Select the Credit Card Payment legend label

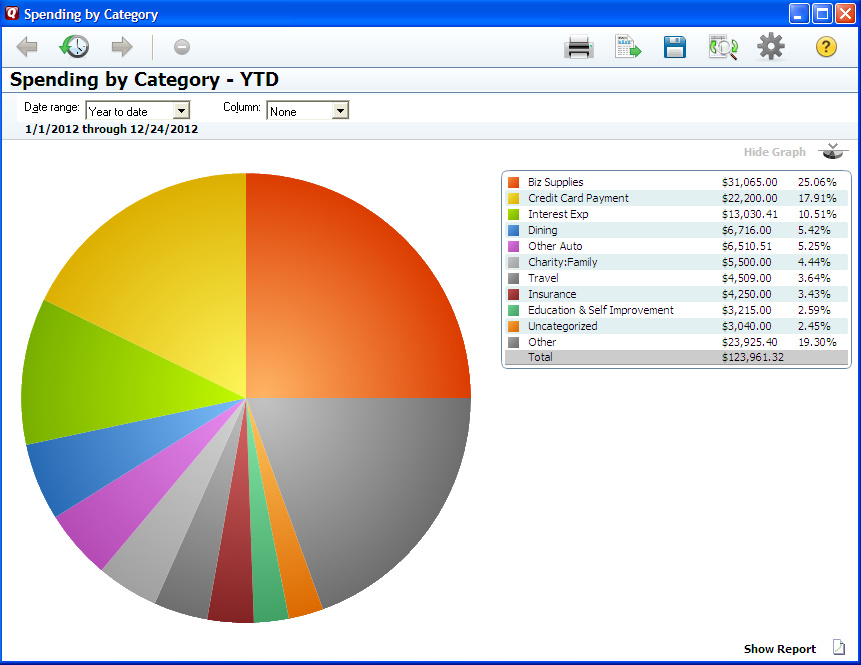click(x=578, y=198)
